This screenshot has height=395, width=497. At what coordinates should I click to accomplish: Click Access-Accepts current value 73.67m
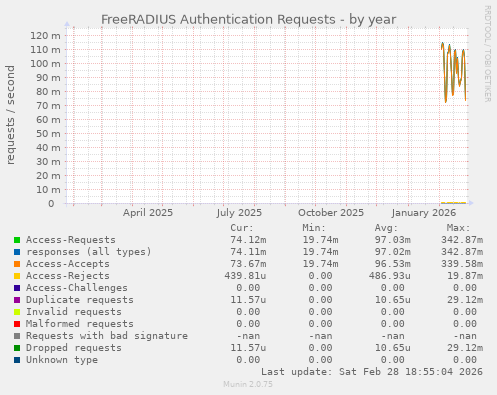click(248, 264)
